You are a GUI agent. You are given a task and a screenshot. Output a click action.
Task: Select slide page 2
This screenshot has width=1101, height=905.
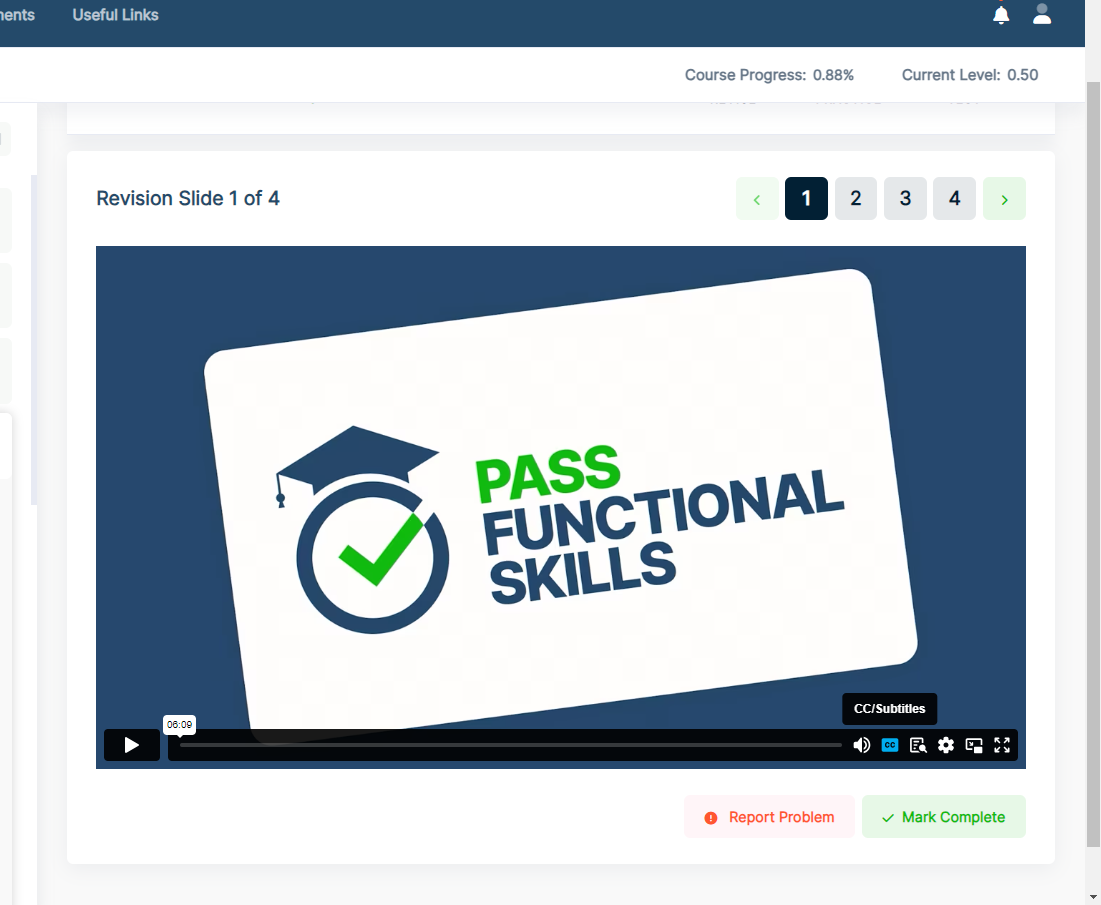[x=855, y=199]
